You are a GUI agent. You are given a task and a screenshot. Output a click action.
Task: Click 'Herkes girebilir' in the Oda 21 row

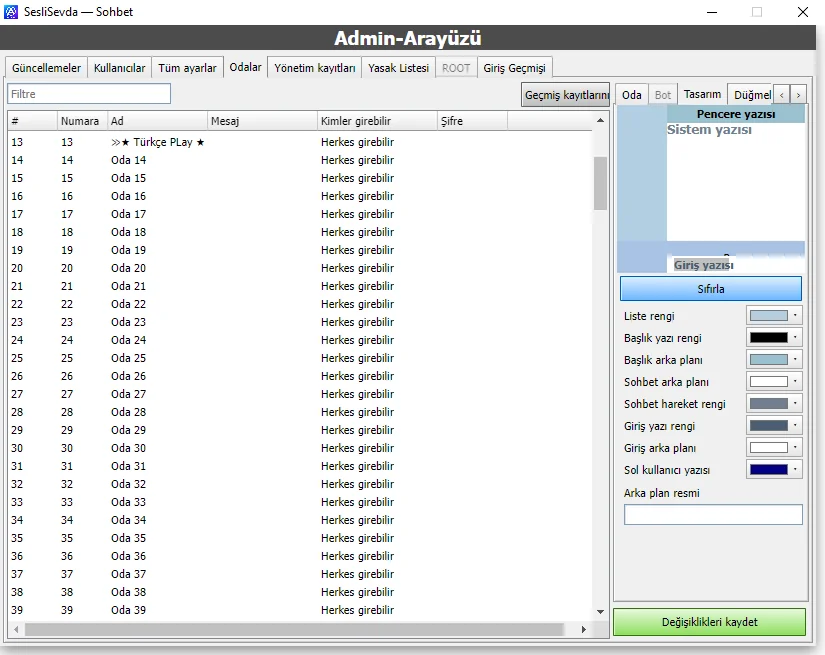tap(357, 286)
